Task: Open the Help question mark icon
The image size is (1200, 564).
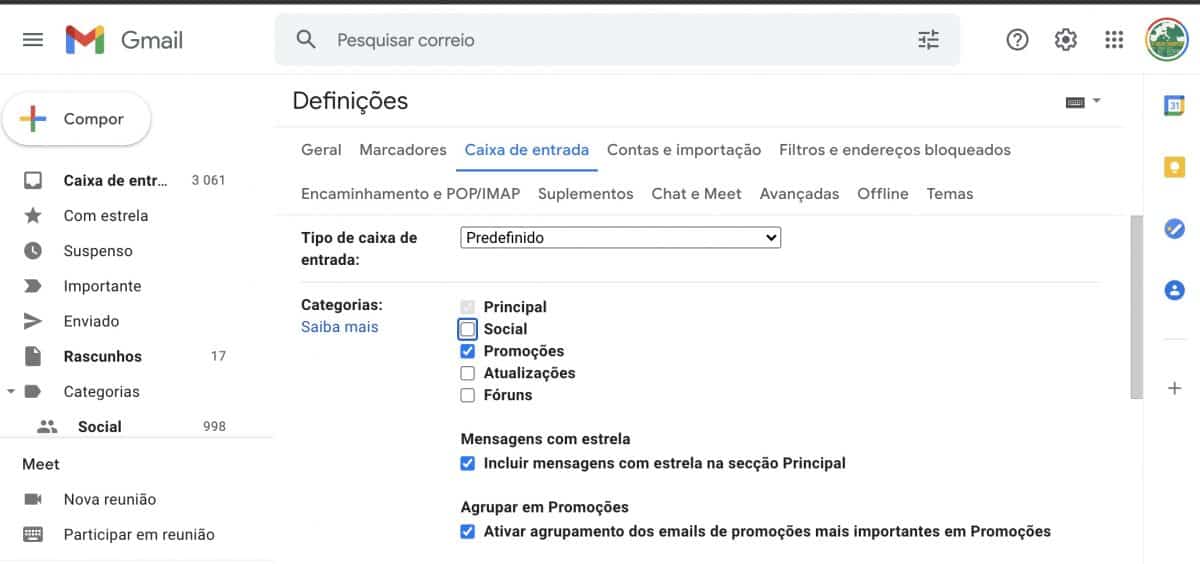Action: coord(1017,40)
